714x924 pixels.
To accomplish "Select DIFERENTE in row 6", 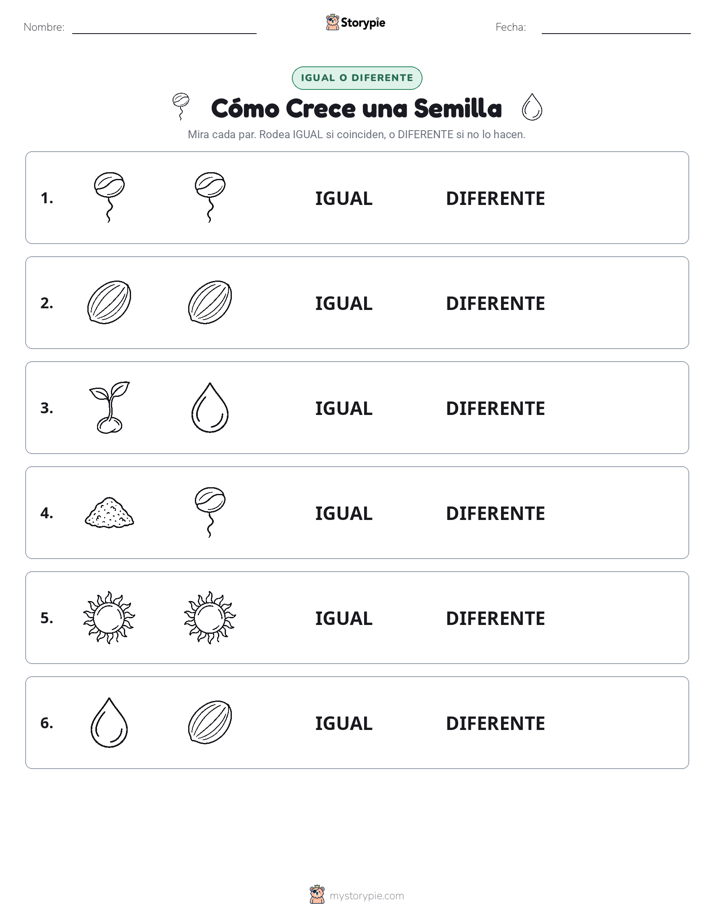I will 495,723.
